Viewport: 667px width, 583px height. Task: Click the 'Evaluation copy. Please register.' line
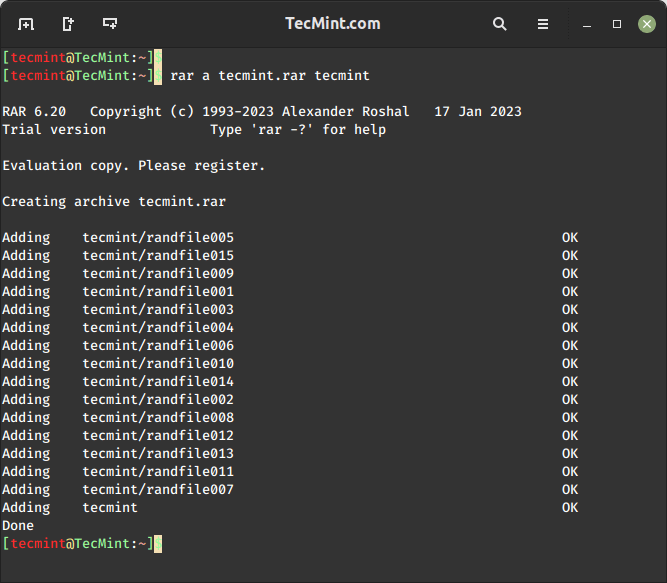(134, 166)
